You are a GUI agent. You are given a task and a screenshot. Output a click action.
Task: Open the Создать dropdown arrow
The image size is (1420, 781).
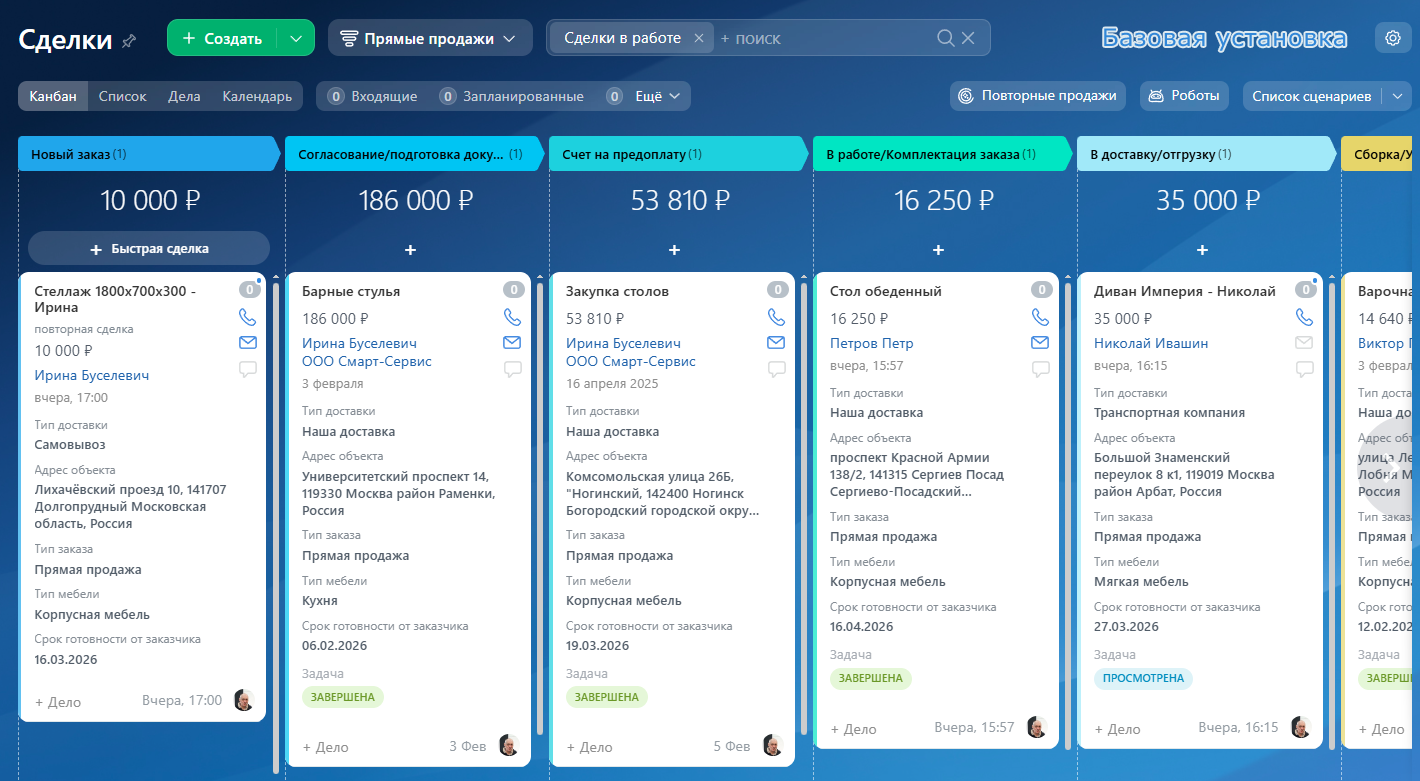(295, 38)
